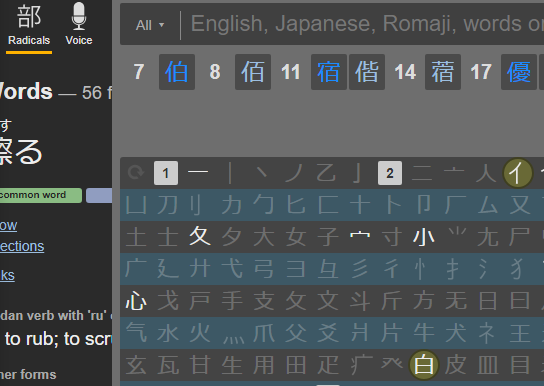Screen dimensions: 544x386
Task: Select the 田 rice field radical
Action: tap(296, 365)
